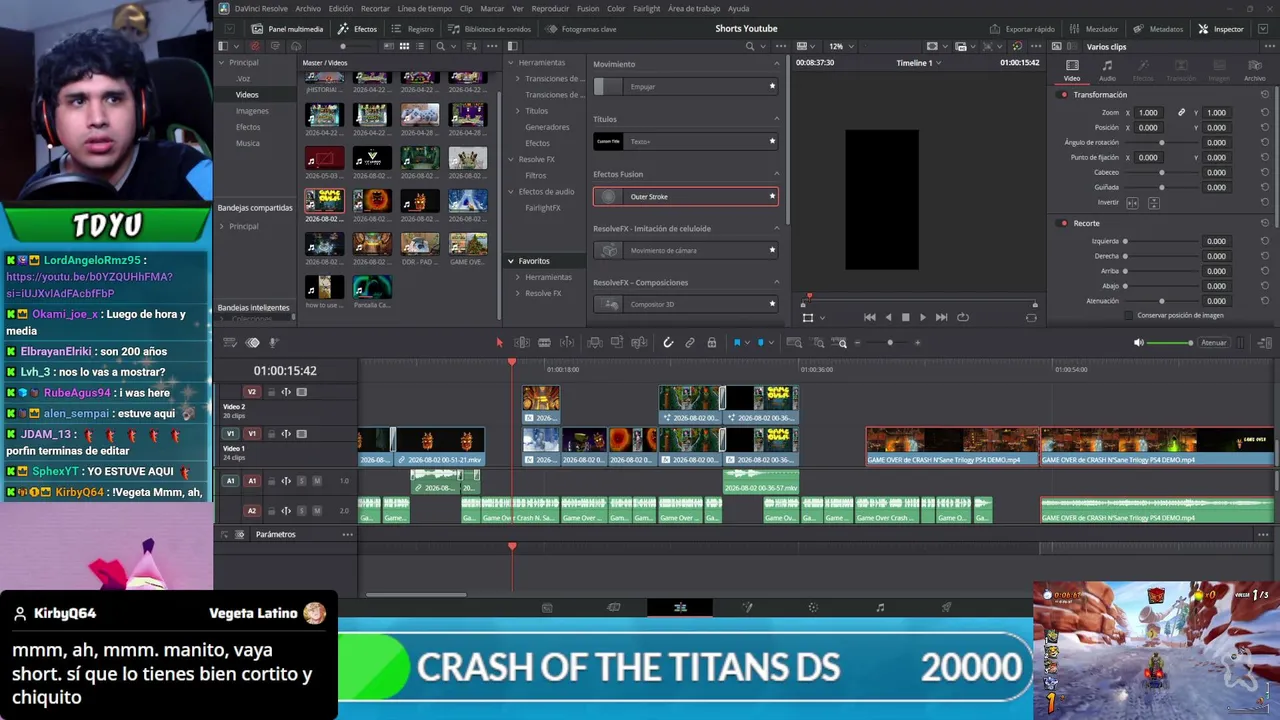Flip the clip horizontally
The image size is (1280, 720).
pyautogui.click(x=1132, y=203)
